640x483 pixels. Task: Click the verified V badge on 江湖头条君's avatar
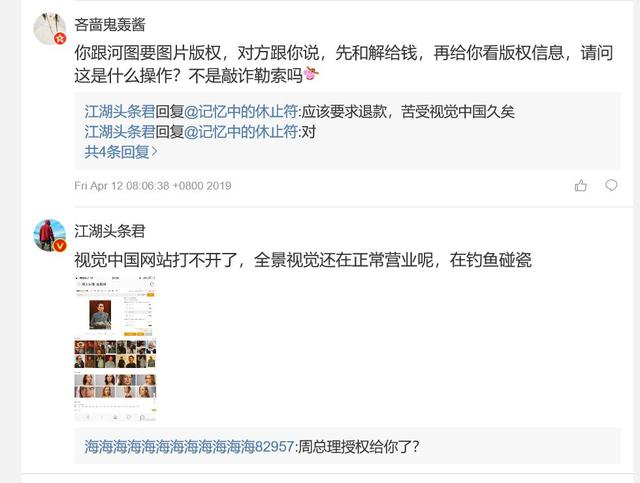tap(60, 246)
